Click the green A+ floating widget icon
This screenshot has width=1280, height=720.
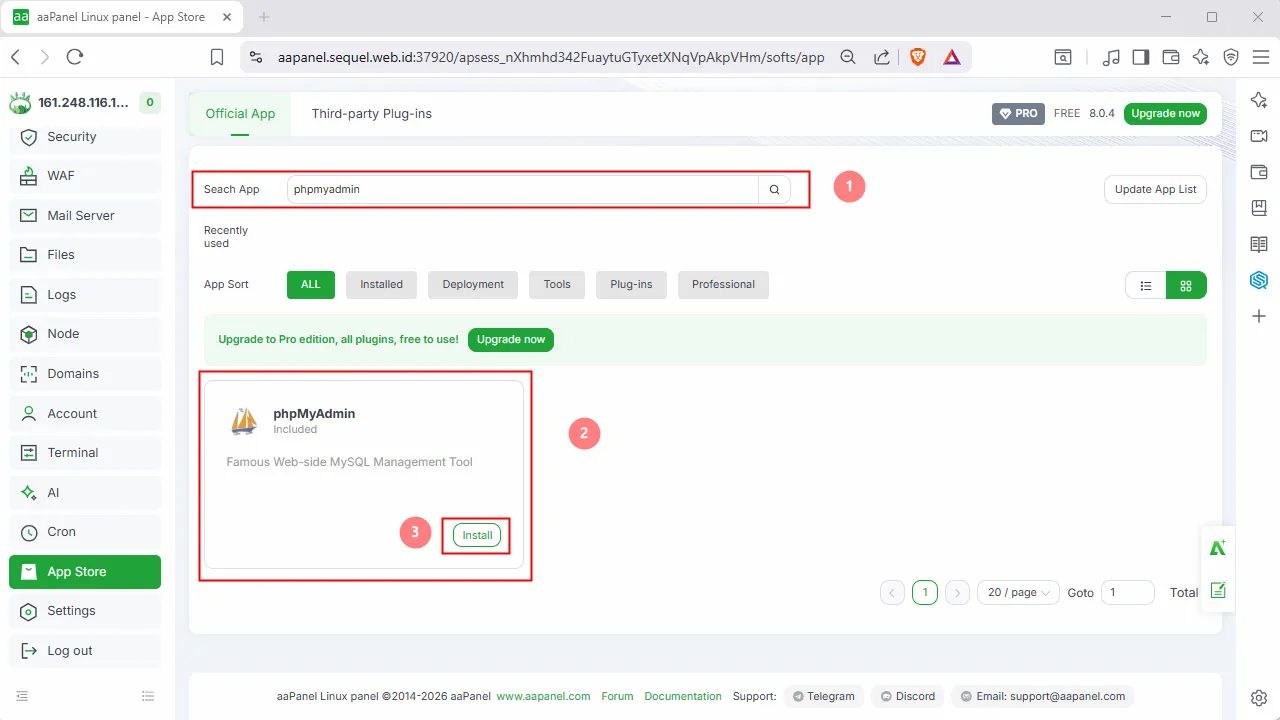point(1218,548)
